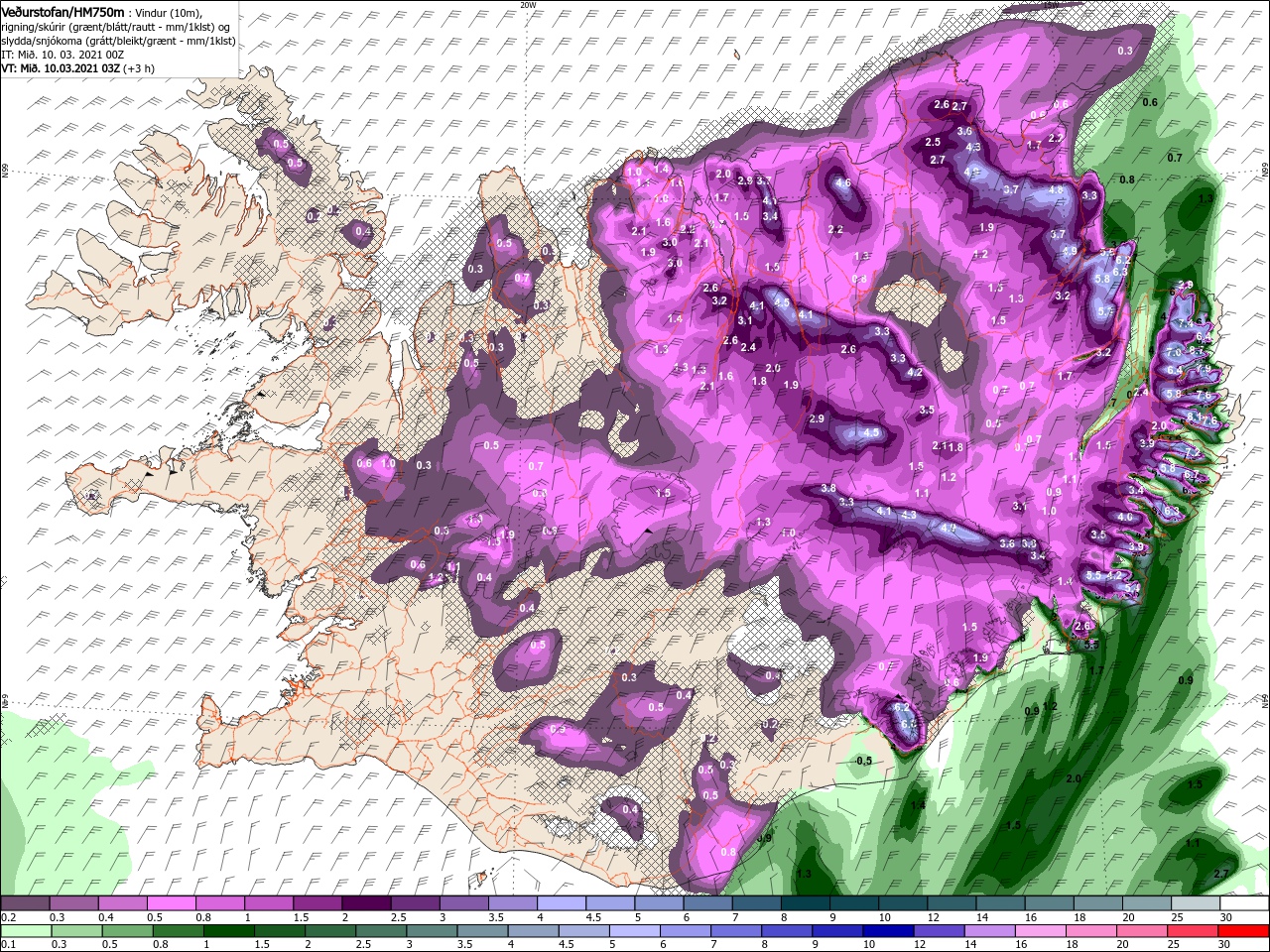Pick the snow legend 2–2.5 darkest purple swatch
Screen dimensions: 1270x952
[x=366, y=903]
